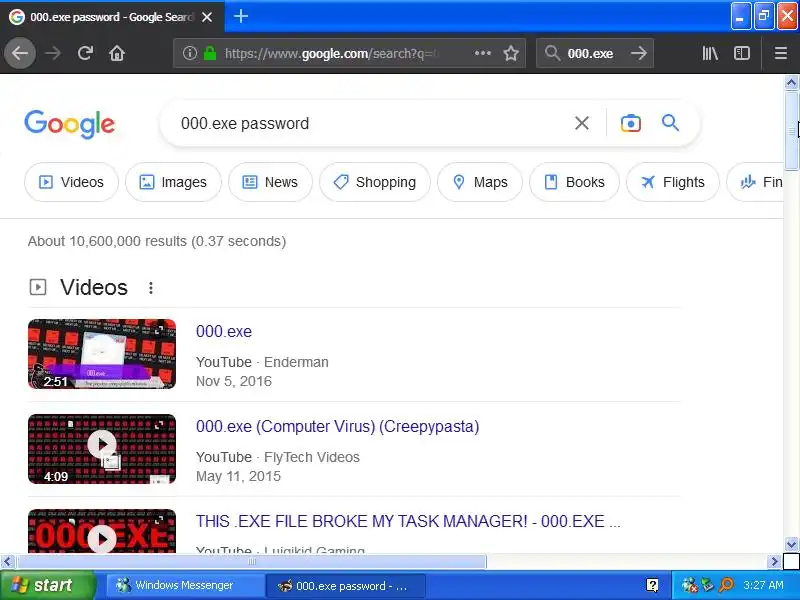Image resolution: width=800 pixels, height=600 pixels.
Task: Click the "Nov 5, 2016" date text
Action: click(234, 381)
